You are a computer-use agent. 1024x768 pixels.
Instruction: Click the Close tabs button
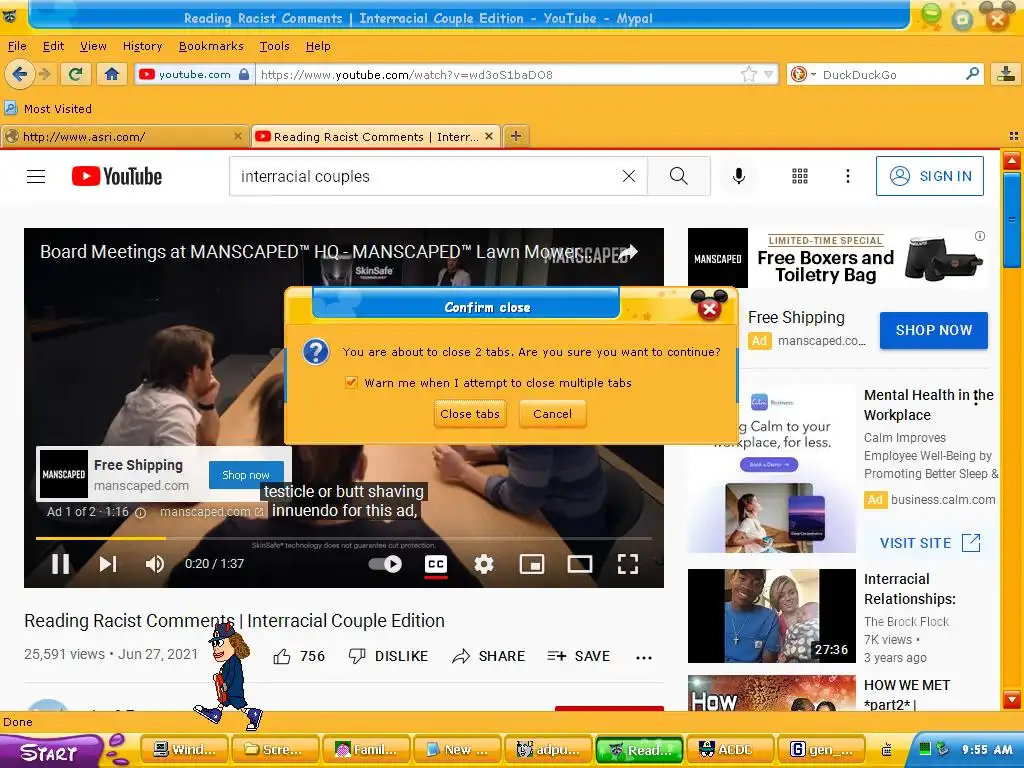click(470, 414)
